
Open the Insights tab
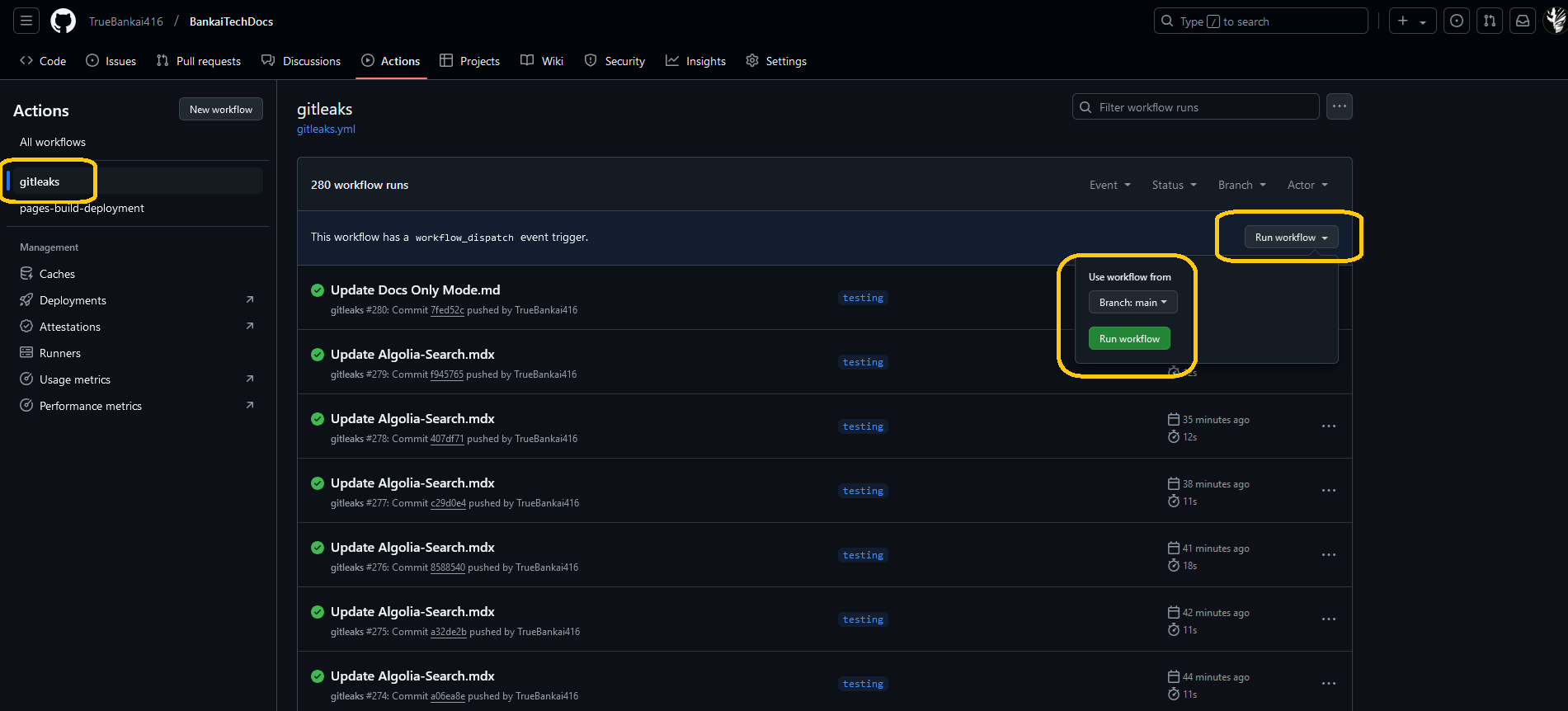695,61
